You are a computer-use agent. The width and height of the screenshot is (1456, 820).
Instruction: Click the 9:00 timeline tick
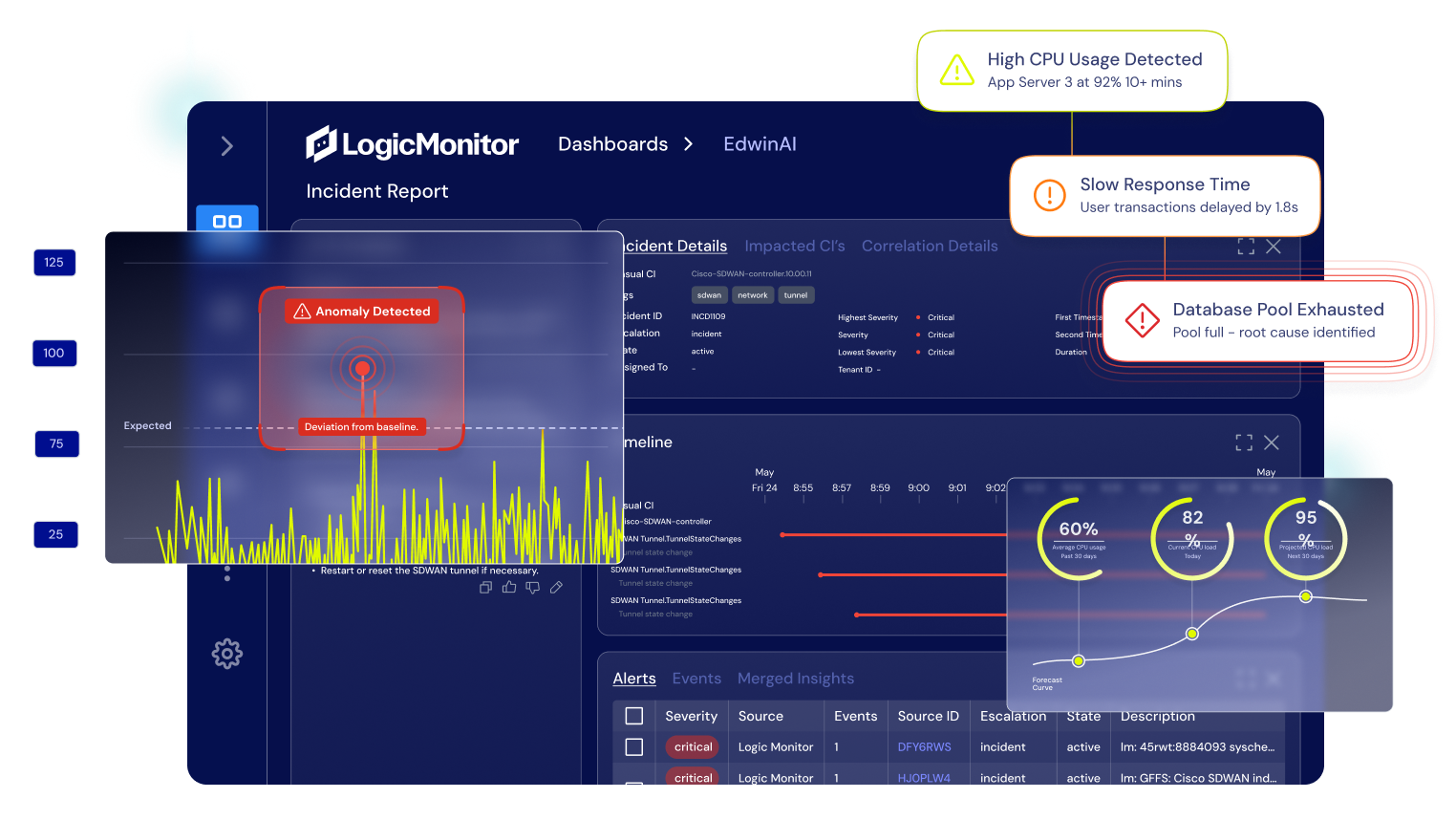918,488
